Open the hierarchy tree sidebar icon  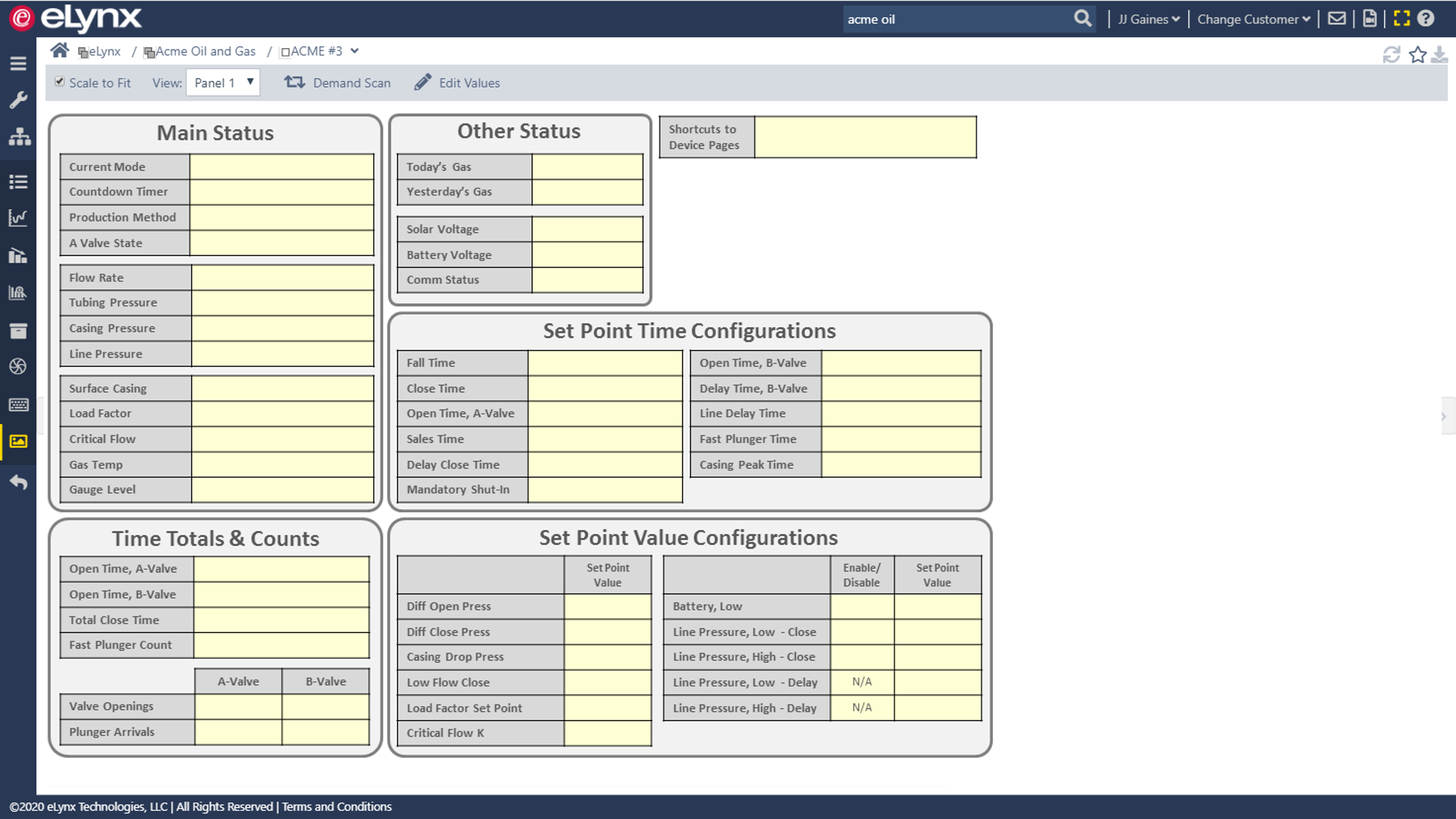click(19, 137)
